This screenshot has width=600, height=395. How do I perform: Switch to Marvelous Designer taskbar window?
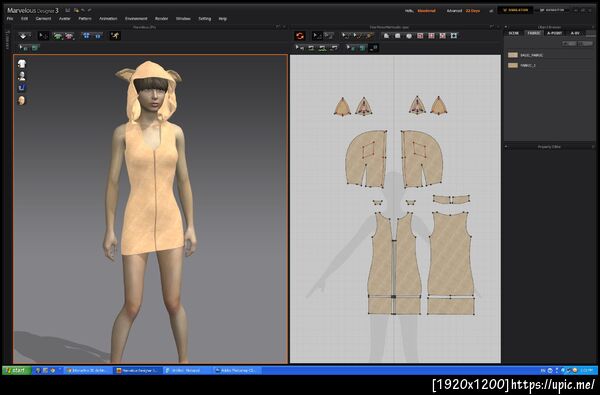pyautogui.click(x=138, y=371)
